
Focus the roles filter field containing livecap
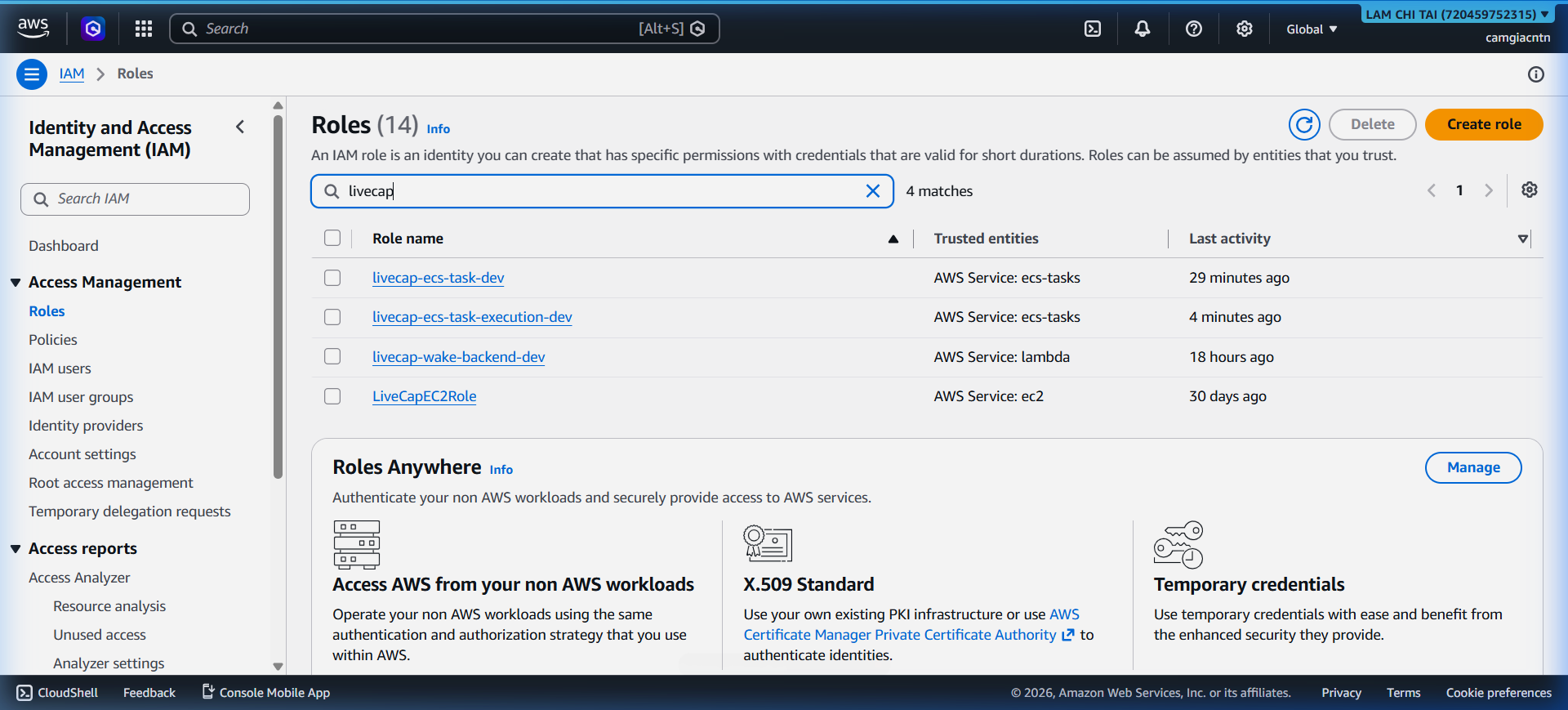tap(602, 191)
